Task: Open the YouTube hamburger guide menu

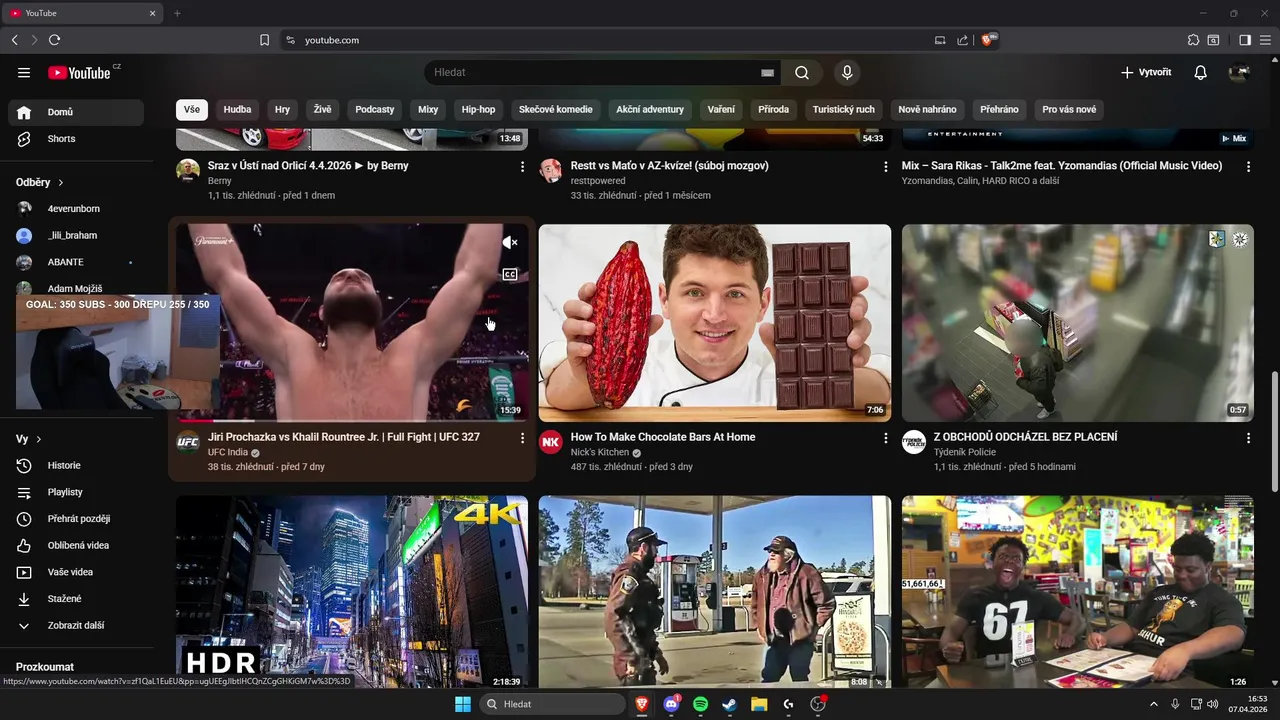Action: 24,72
